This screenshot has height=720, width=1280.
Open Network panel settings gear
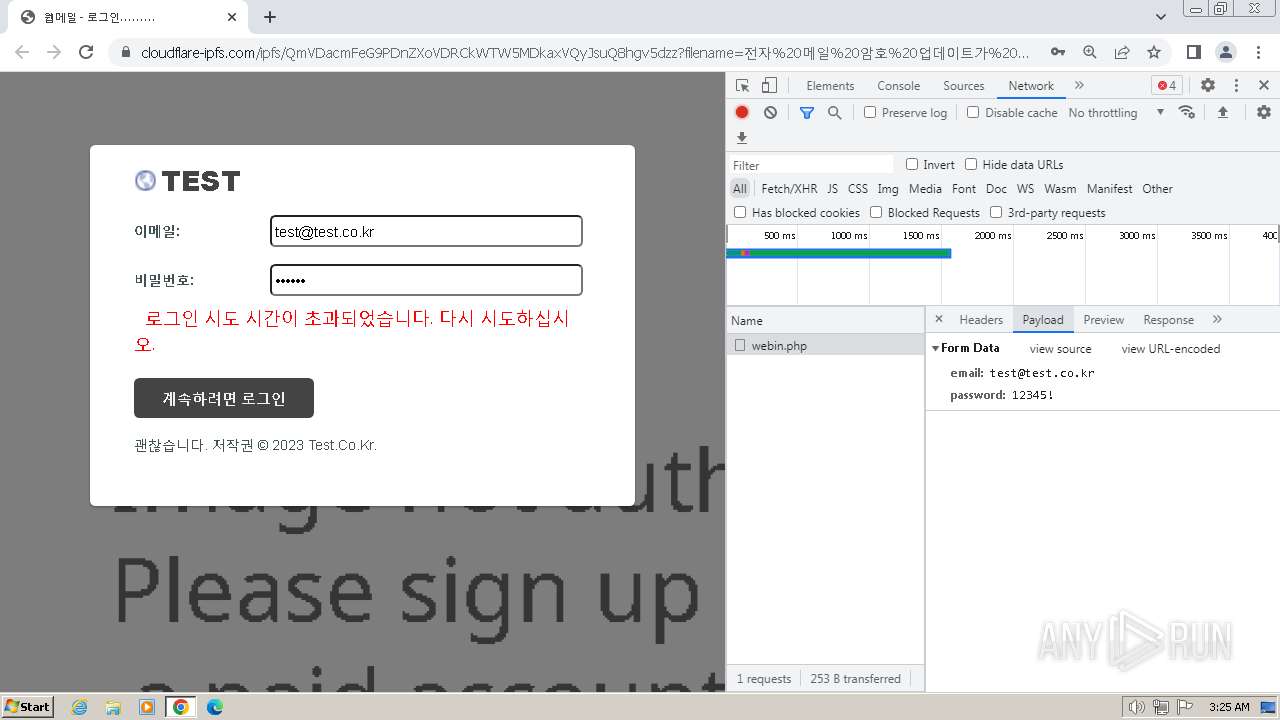[1264, 112]
